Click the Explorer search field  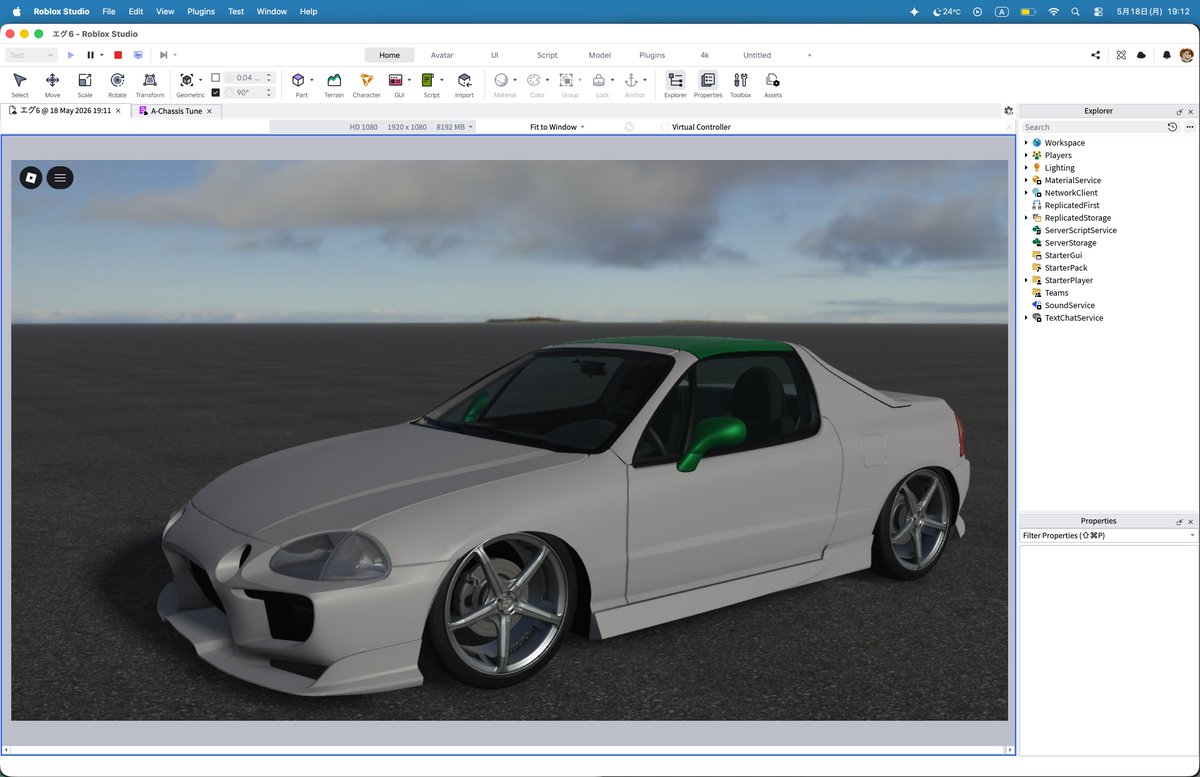point(1093,127)
